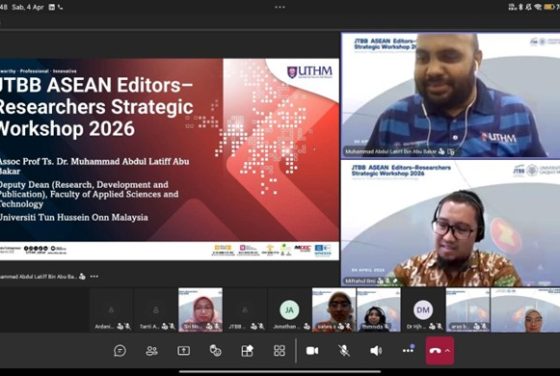Click 'Universiti Tun Hussein Onn Malaysia' text
The height and width of the screenshot is (376, 560).
74,217
